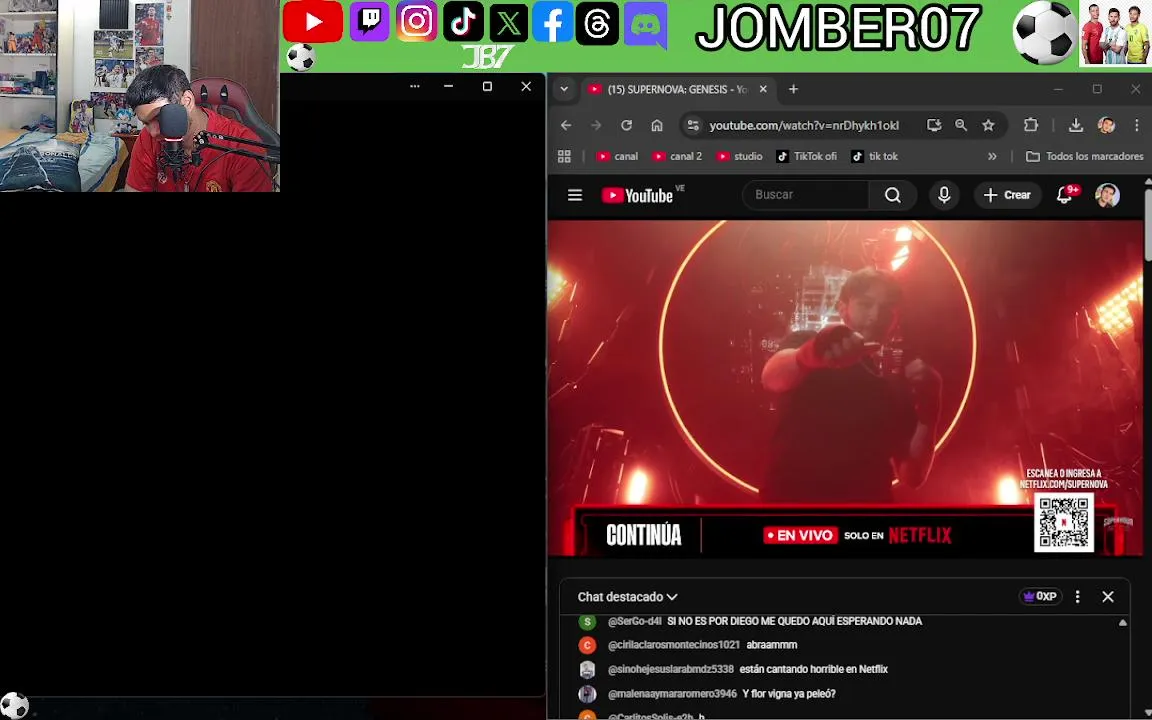Screen dimensions: 1152x720
Task: Click the Facebook icon in stream banner
Action: [x=552, y=23]
